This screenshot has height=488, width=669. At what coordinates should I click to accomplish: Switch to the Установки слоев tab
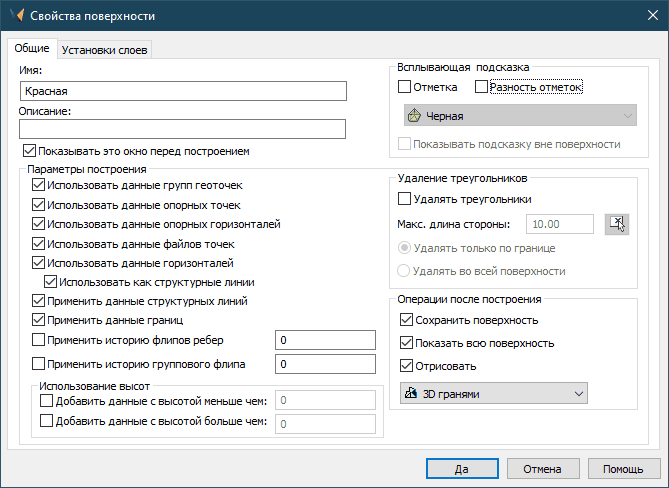tap(106, 49)
